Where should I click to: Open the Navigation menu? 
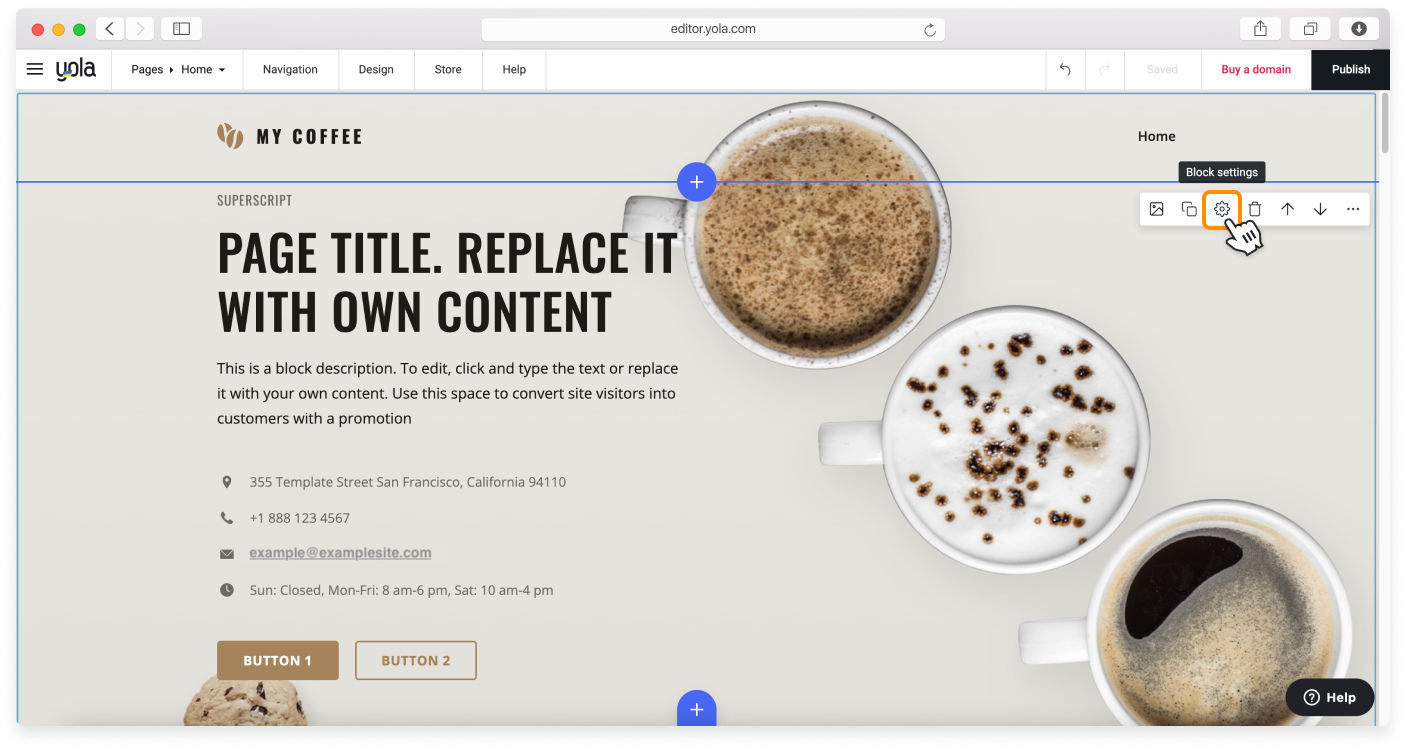pos(290,70)
